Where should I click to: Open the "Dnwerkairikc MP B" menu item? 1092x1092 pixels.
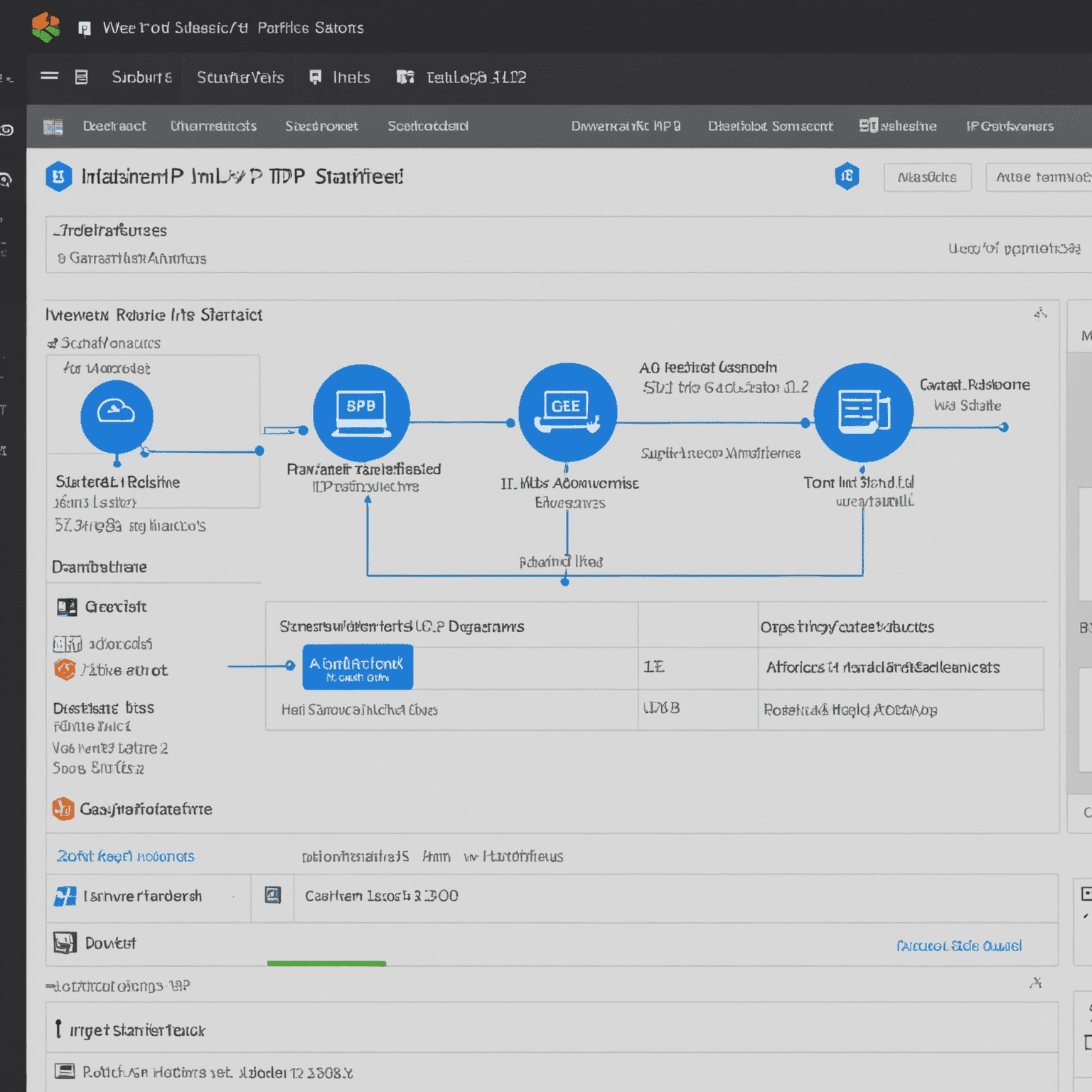pos(626,126)
